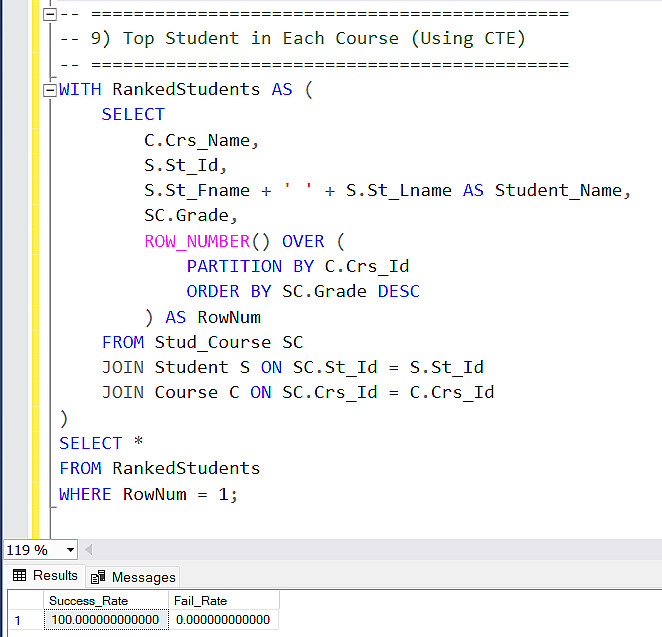Click the horizontal scrollbar left arrow
Image resolution: width=662 pixels, height=637 pixels.
click(x=88, y=550)
